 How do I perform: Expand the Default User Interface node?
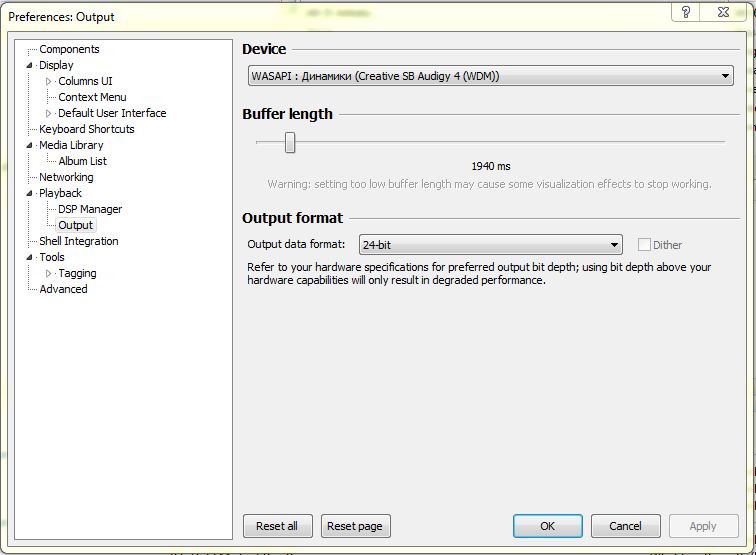48,113
